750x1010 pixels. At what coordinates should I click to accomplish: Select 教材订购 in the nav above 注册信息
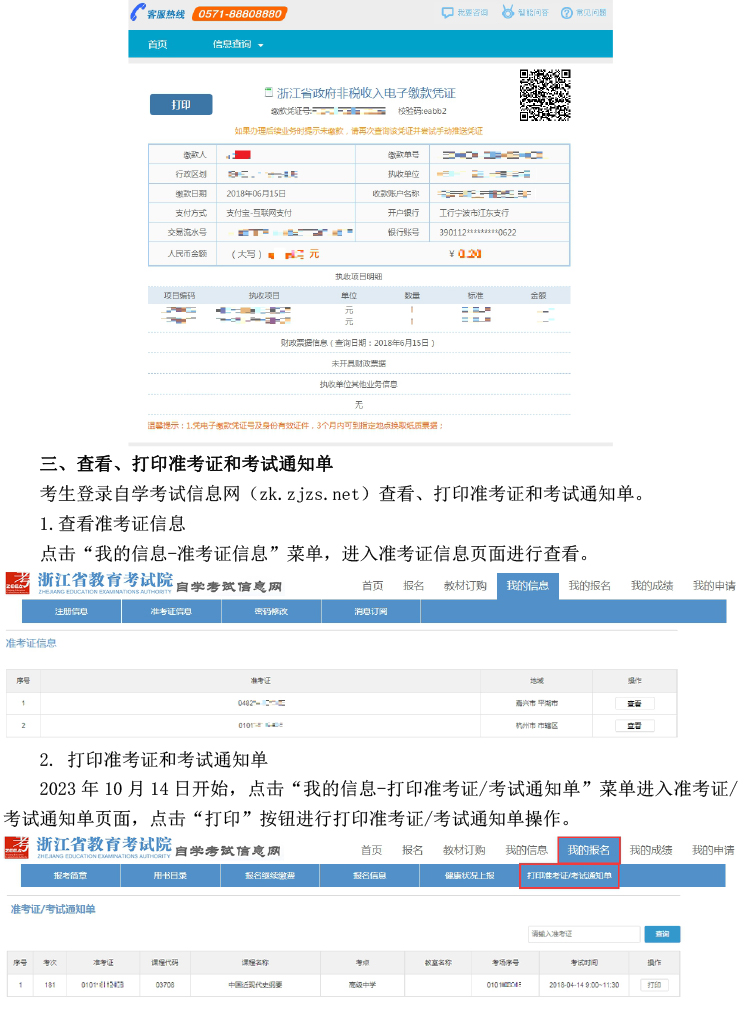[465, 586]
